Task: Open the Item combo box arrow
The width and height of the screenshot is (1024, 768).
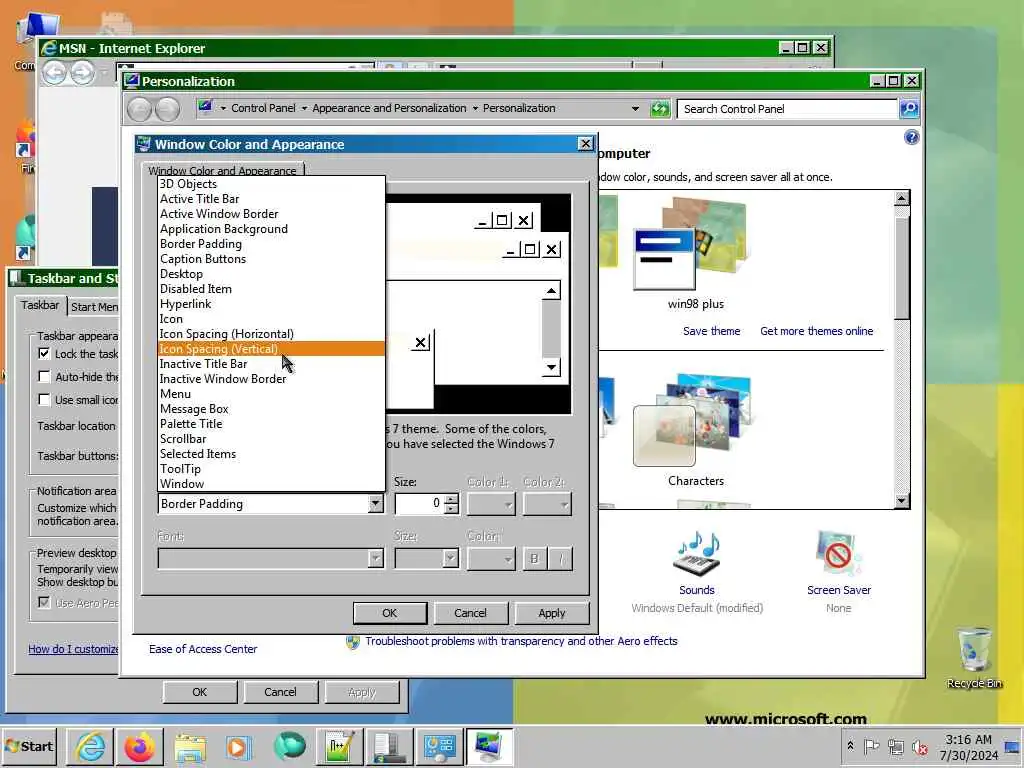Action: point(375,504)
